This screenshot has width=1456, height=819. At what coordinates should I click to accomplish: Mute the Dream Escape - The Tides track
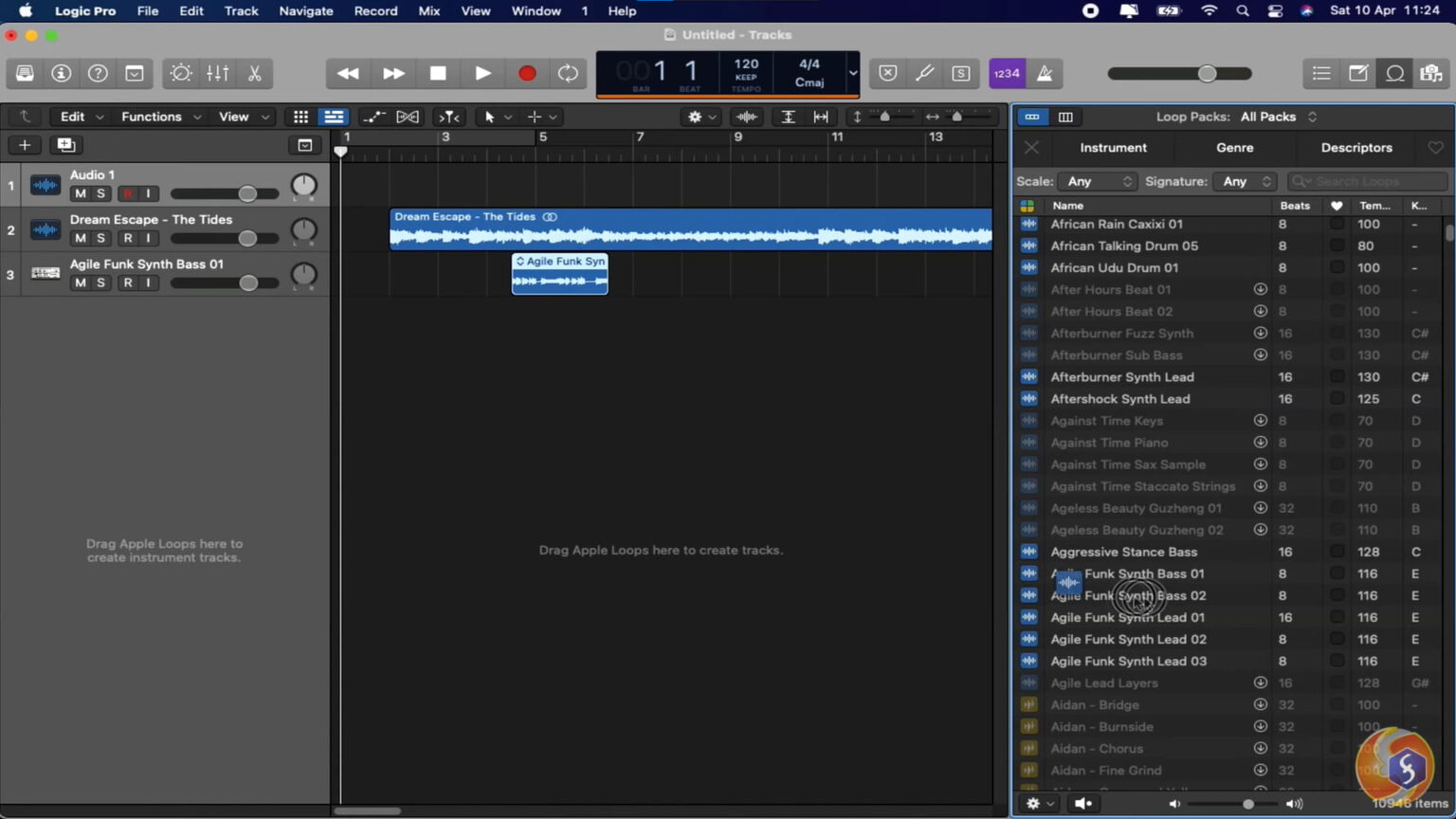pos(81,238)
